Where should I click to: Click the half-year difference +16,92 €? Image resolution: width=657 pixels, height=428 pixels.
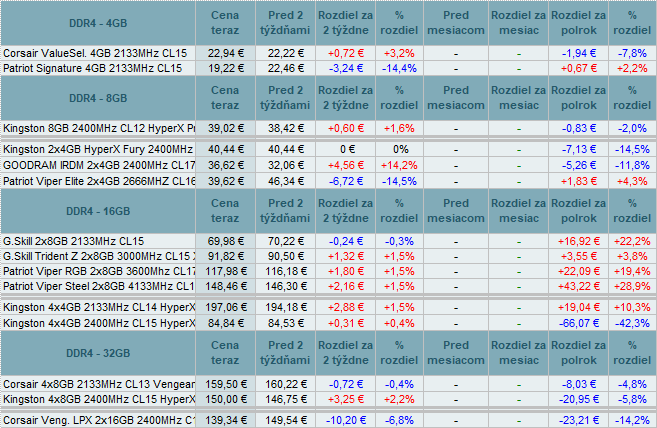[579, 241]
